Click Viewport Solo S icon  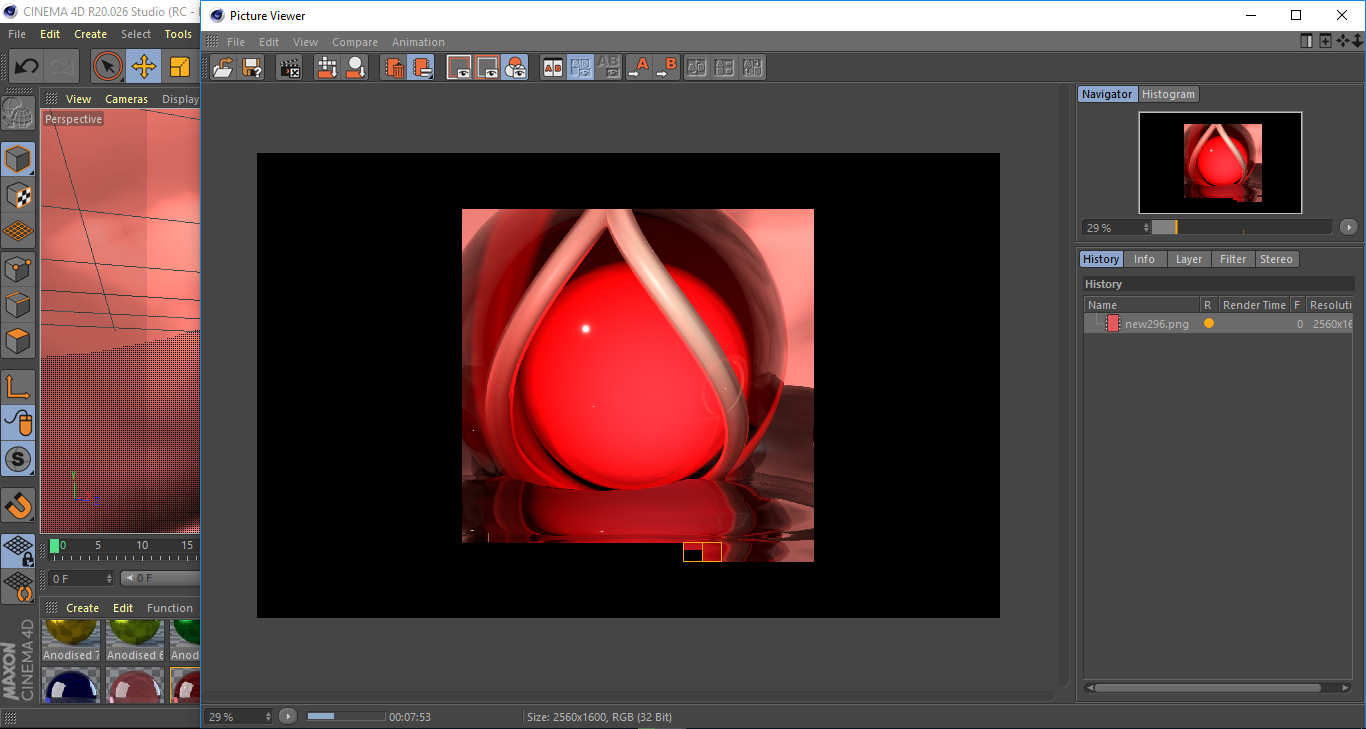click(17, 459)
